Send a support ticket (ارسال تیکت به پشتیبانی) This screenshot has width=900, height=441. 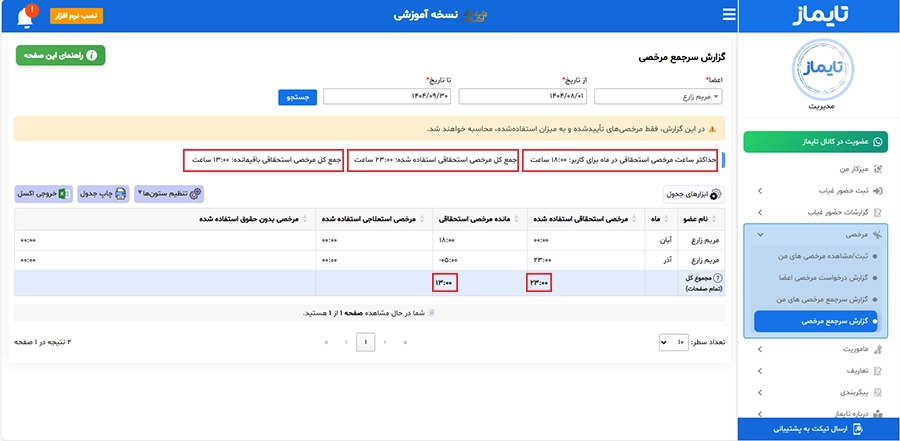point(818,429)
